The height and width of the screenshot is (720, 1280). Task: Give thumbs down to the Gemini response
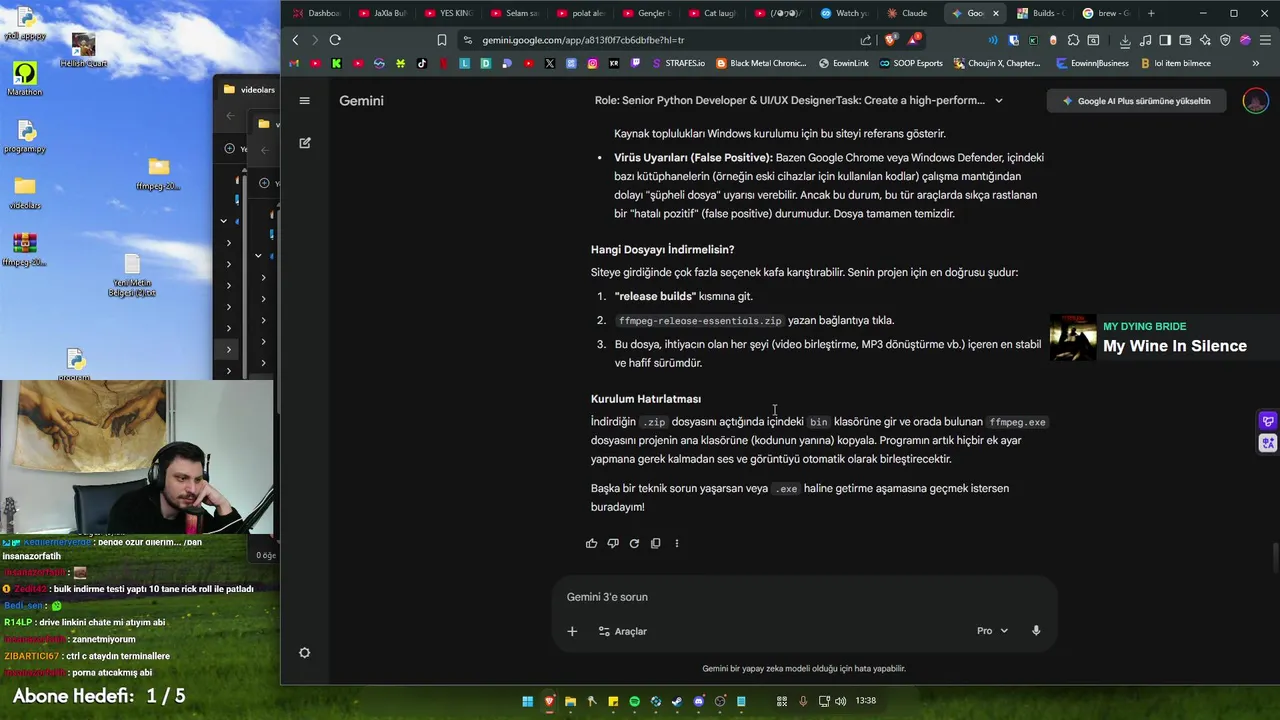tap(613, 543)
